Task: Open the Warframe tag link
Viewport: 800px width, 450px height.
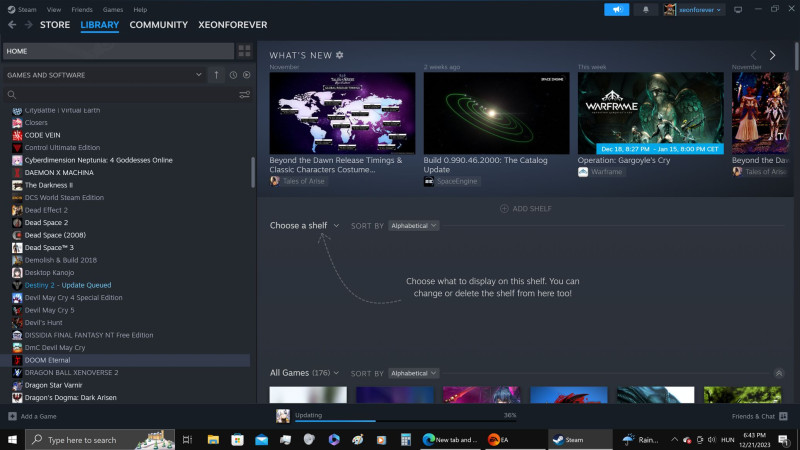Action: (601, 172)
